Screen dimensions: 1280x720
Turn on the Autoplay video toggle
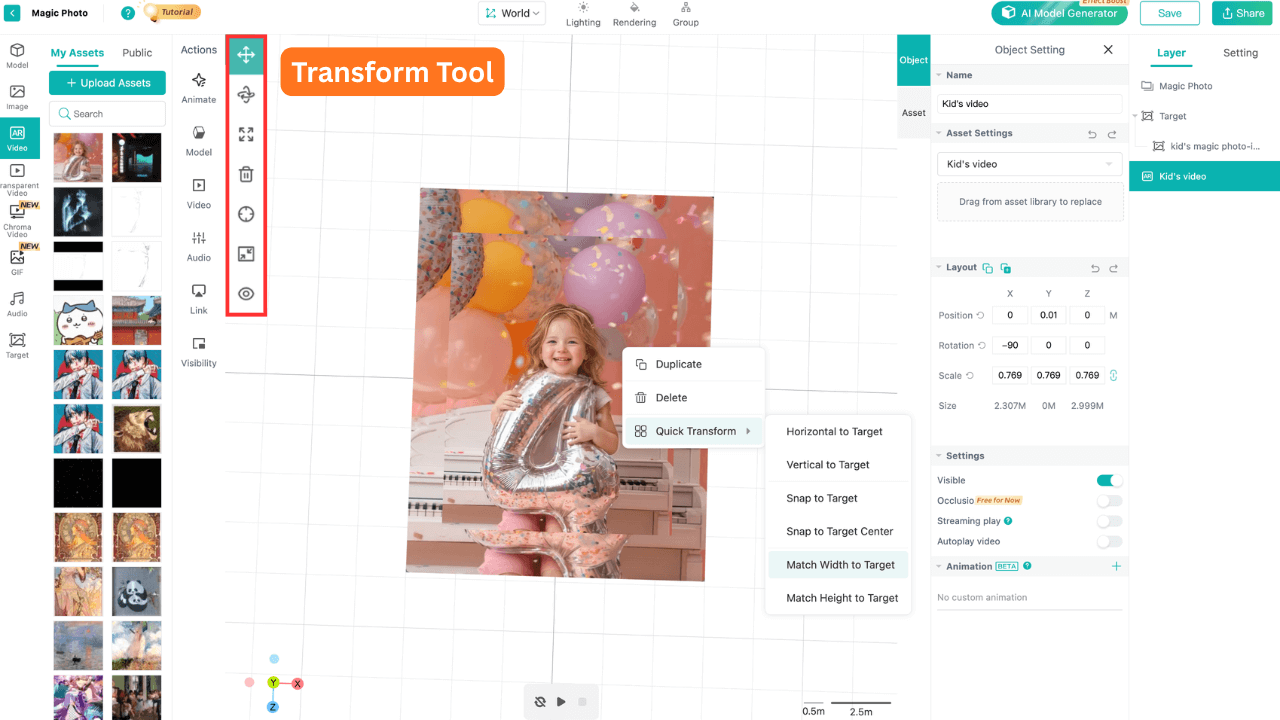(1108, 541)
